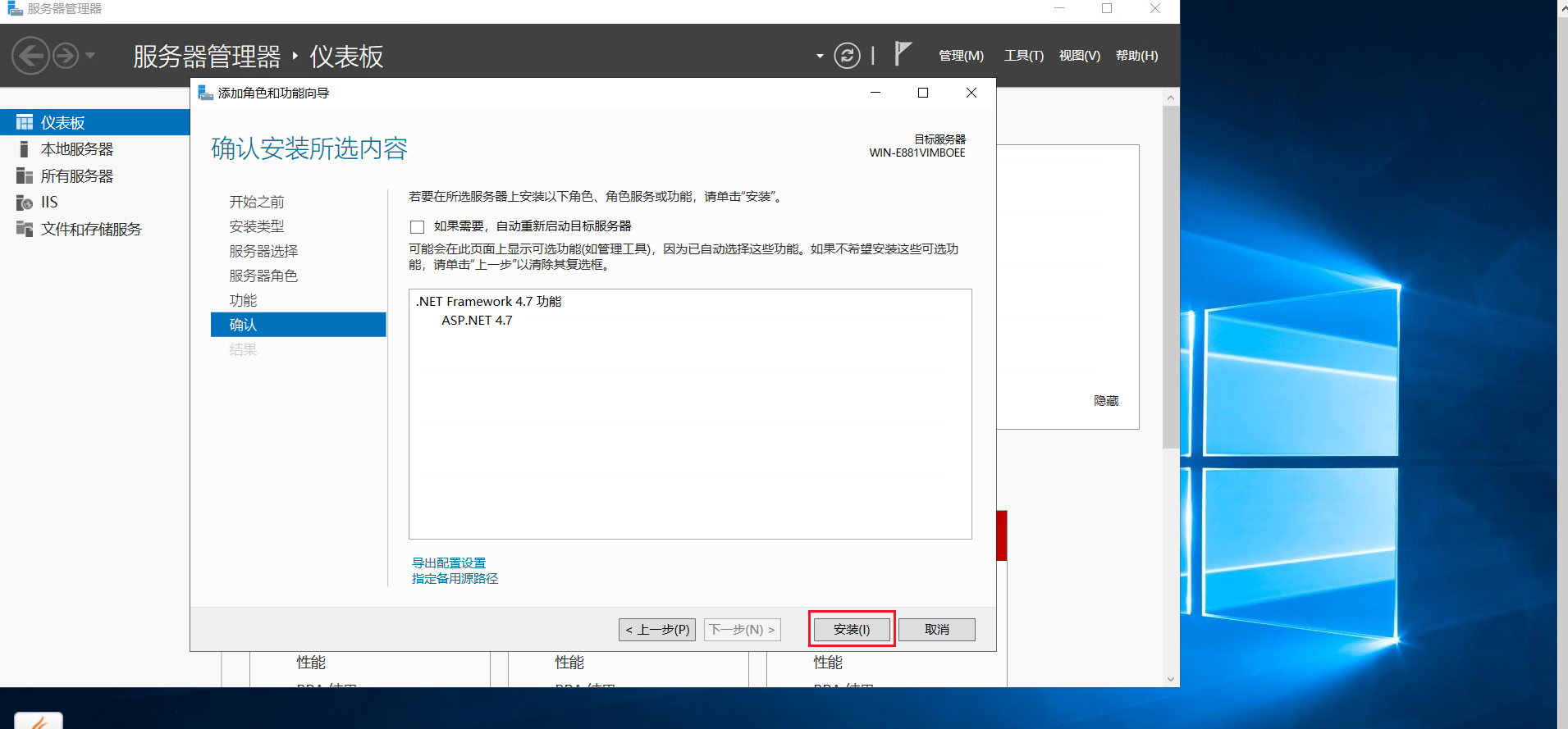Click the forward navigation arrow in Server Manager
The image size is (1568, 729).
point(66,56)
